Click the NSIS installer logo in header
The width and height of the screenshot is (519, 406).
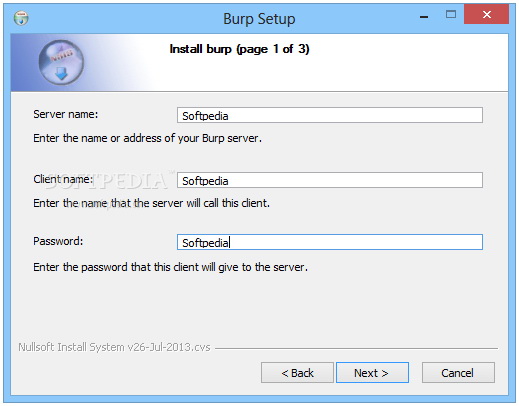61,62
